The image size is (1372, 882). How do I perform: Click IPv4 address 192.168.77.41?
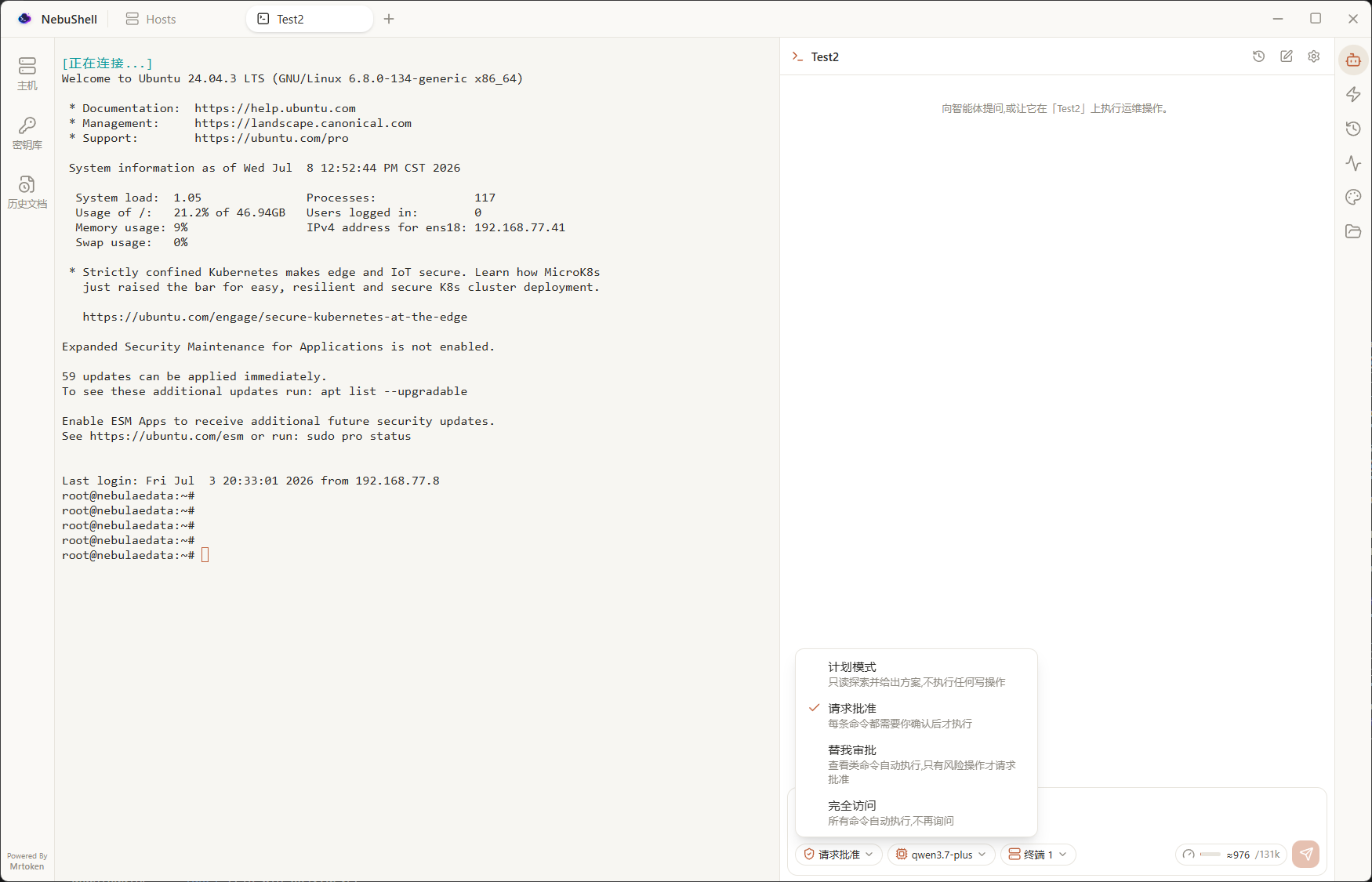tap(520, 227)
